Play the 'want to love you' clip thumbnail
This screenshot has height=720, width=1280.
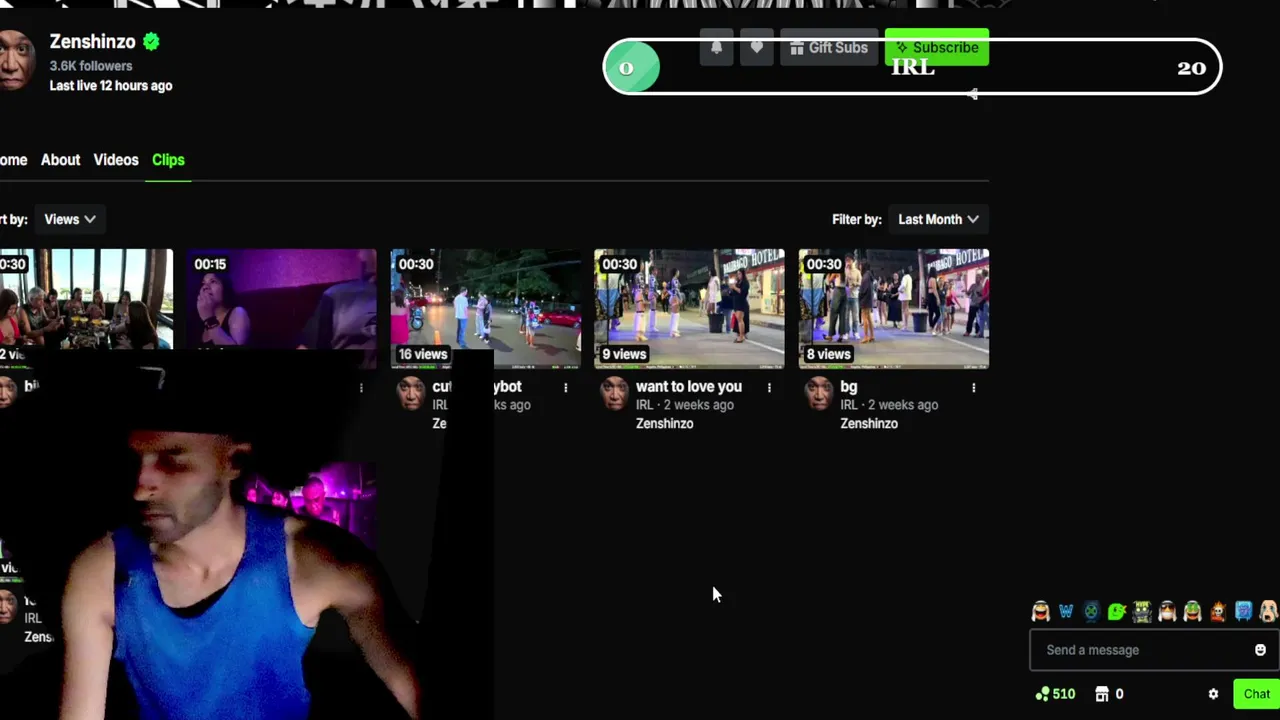pyautogui.click(x=690, y=308)
